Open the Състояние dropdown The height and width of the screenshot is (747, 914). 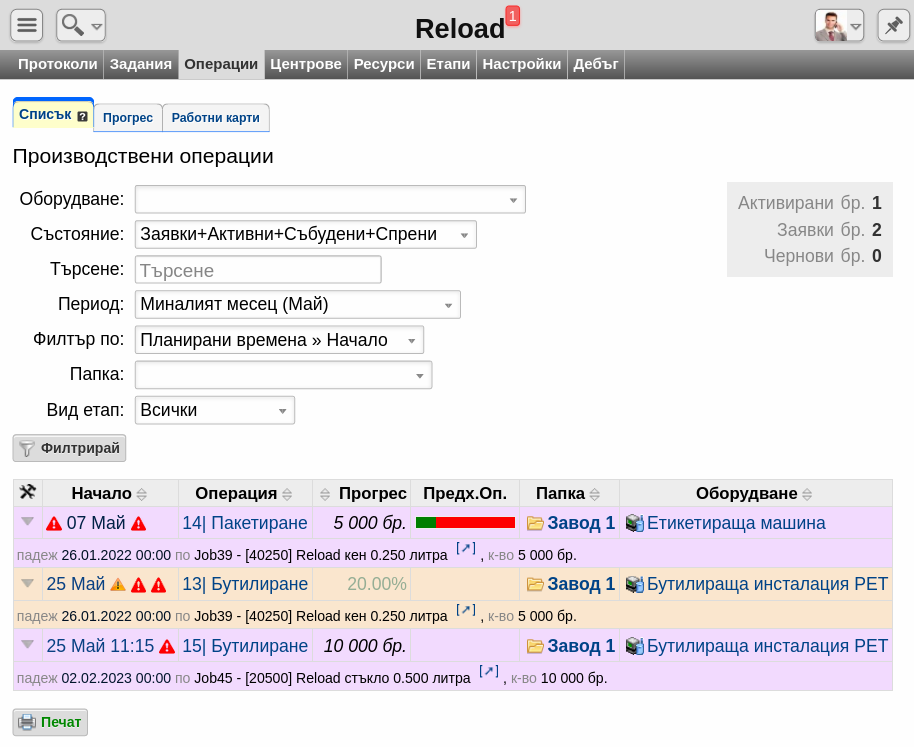[305, 234]
